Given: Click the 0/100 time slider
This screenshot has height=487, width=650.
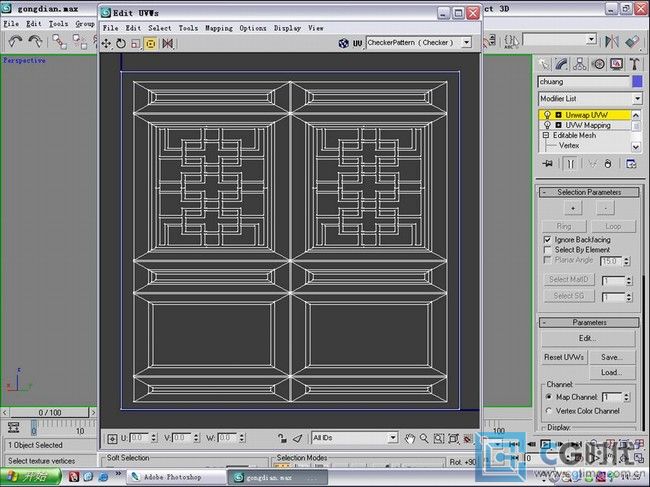Looking at the screenshot, I should (x=50, y=412).
